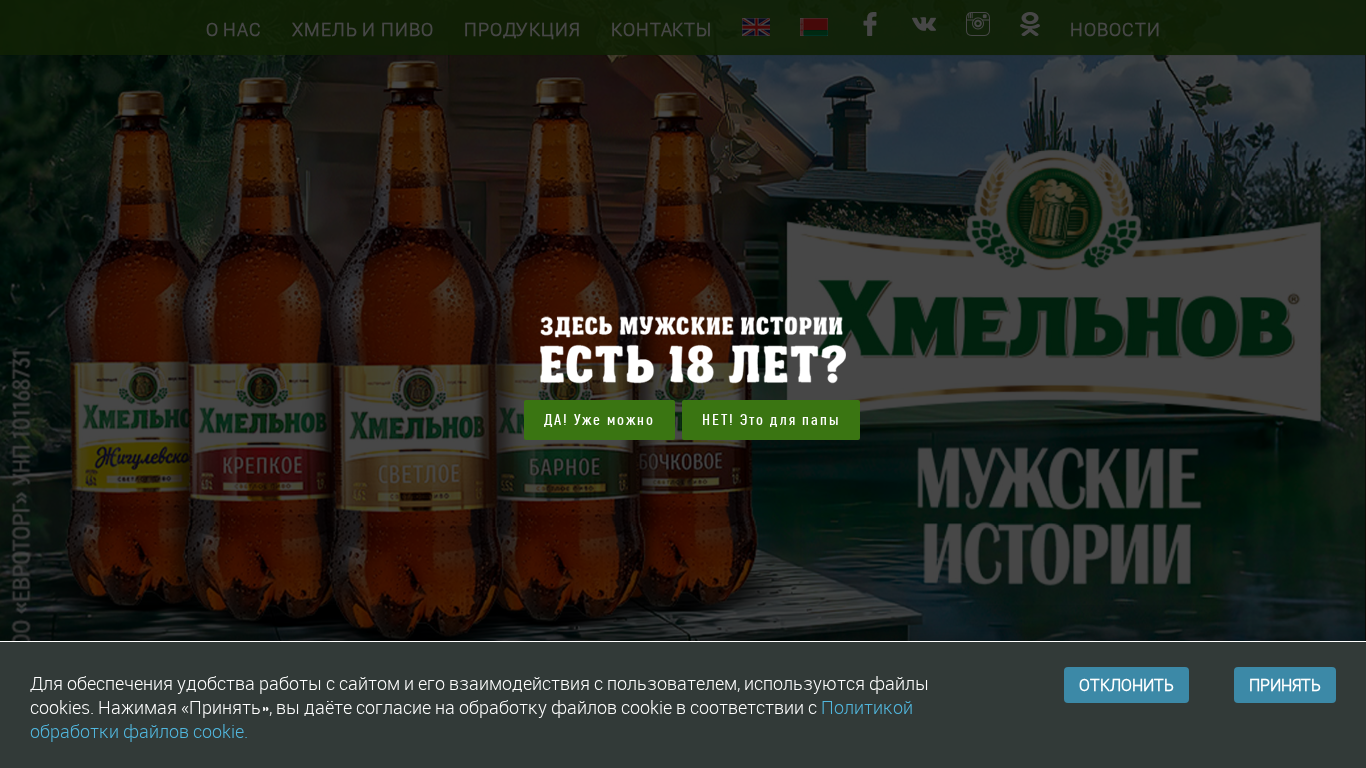Open the НОВОСТИ menu item
This screenshot has width=1366, height=768.
pyautogui.click(x=1115, y=30)
